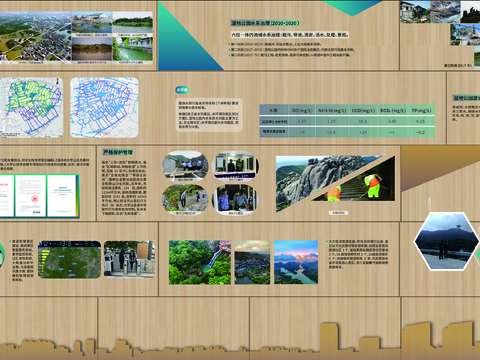Click the 湿地公园水系治理 (2010-2020) heading
This screenshot has height=360, width=480.
(x=265, y=23)
